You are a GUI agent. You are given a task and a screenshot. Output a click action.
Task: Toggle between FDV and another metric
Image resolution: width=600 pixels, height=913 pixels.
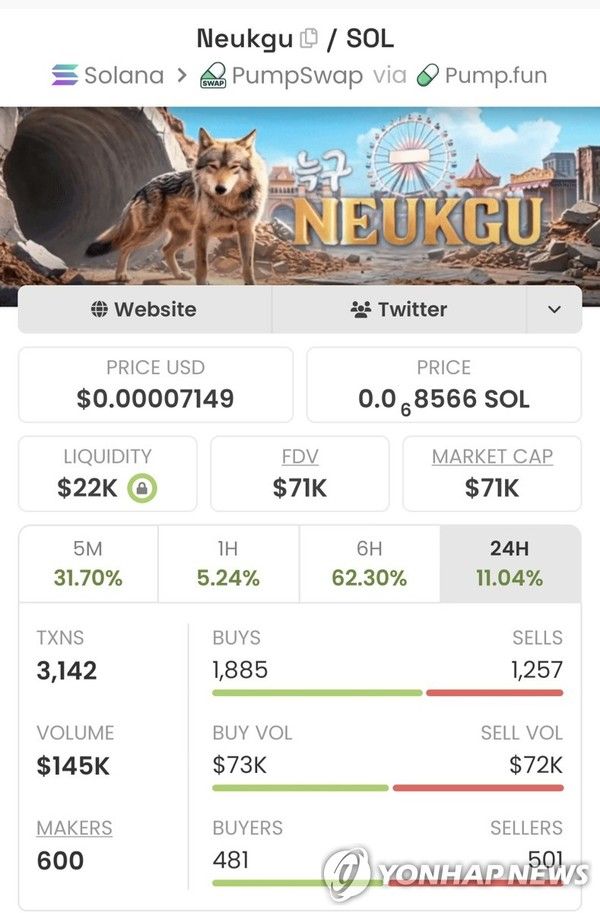coord(300,457)
